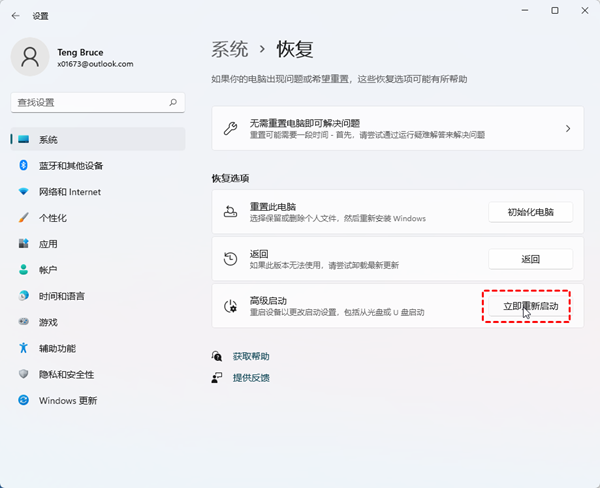The image size is (600, 488).
Task: Go to 个性化 settings
Action: pos(98,217)
